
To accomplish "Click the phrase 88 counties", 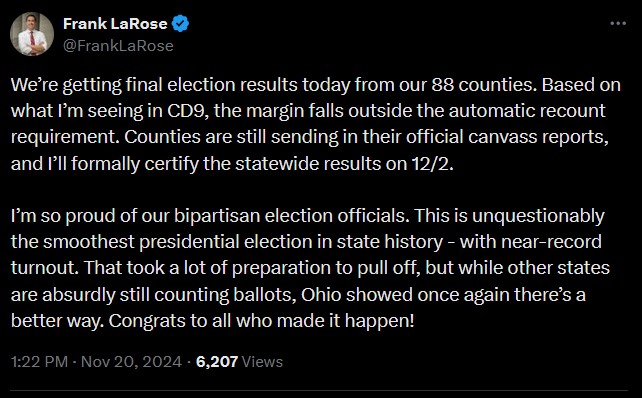I will click(x=484, y=85).
